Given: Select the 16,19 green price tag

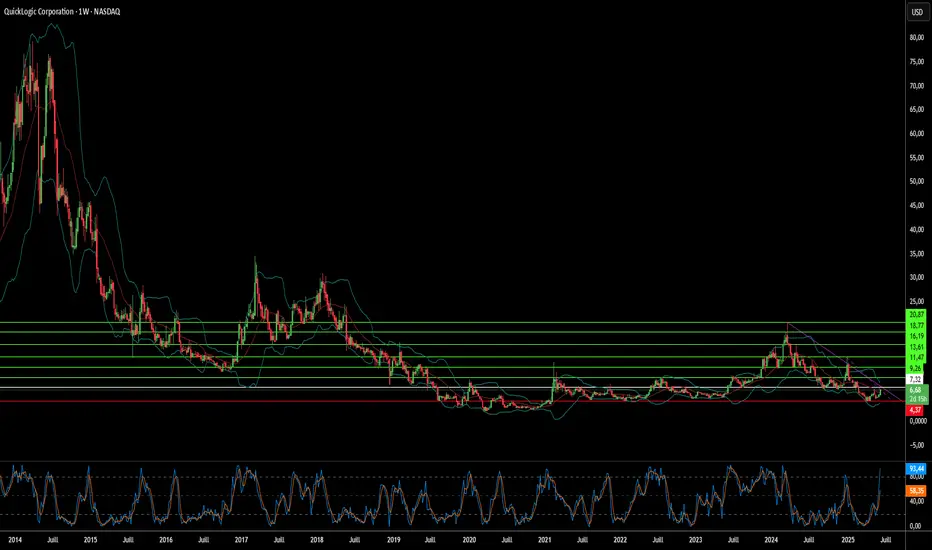Looking at the screenshot, I should coord(917,336).
